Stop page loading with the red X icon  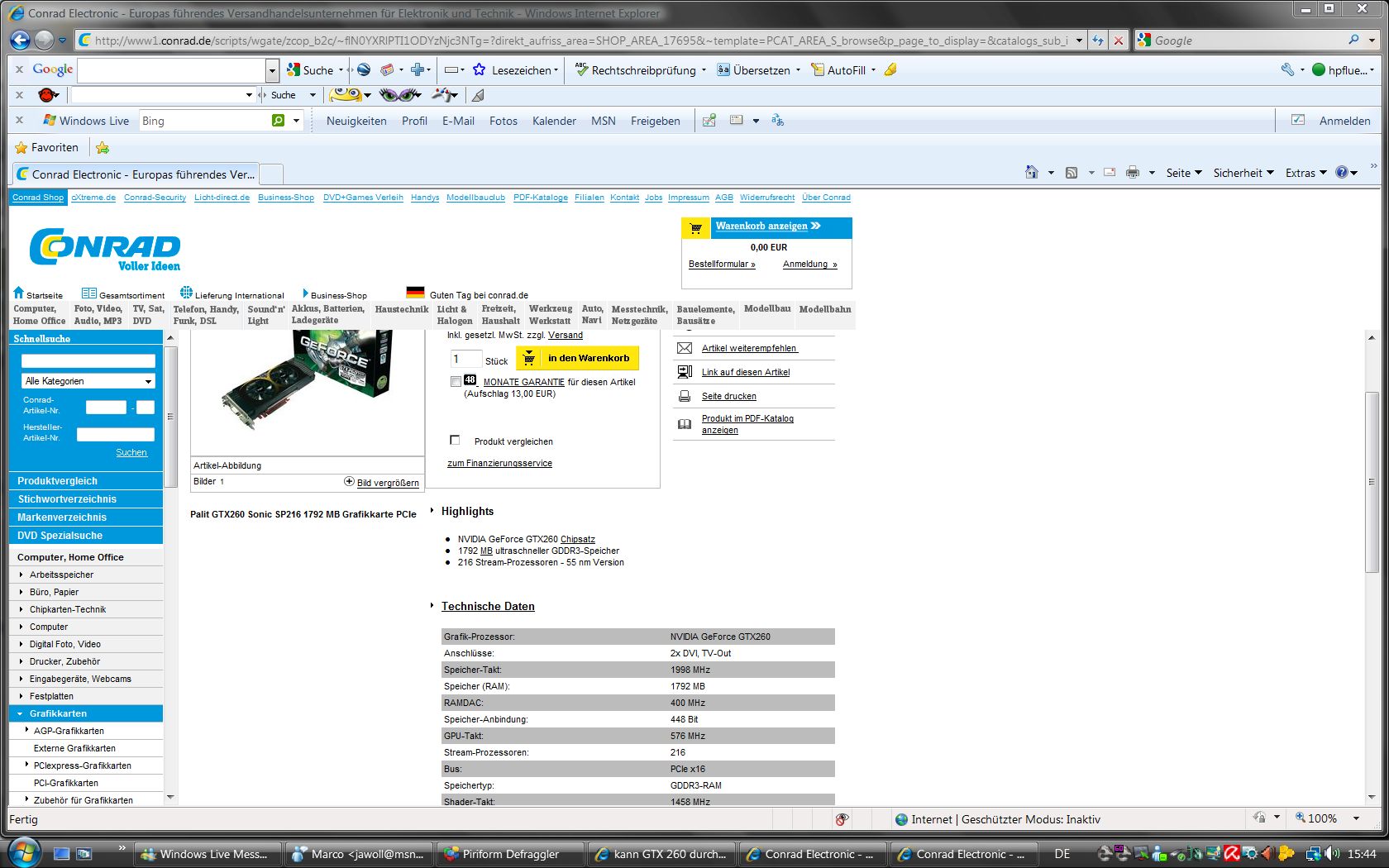coord(1118,40)
